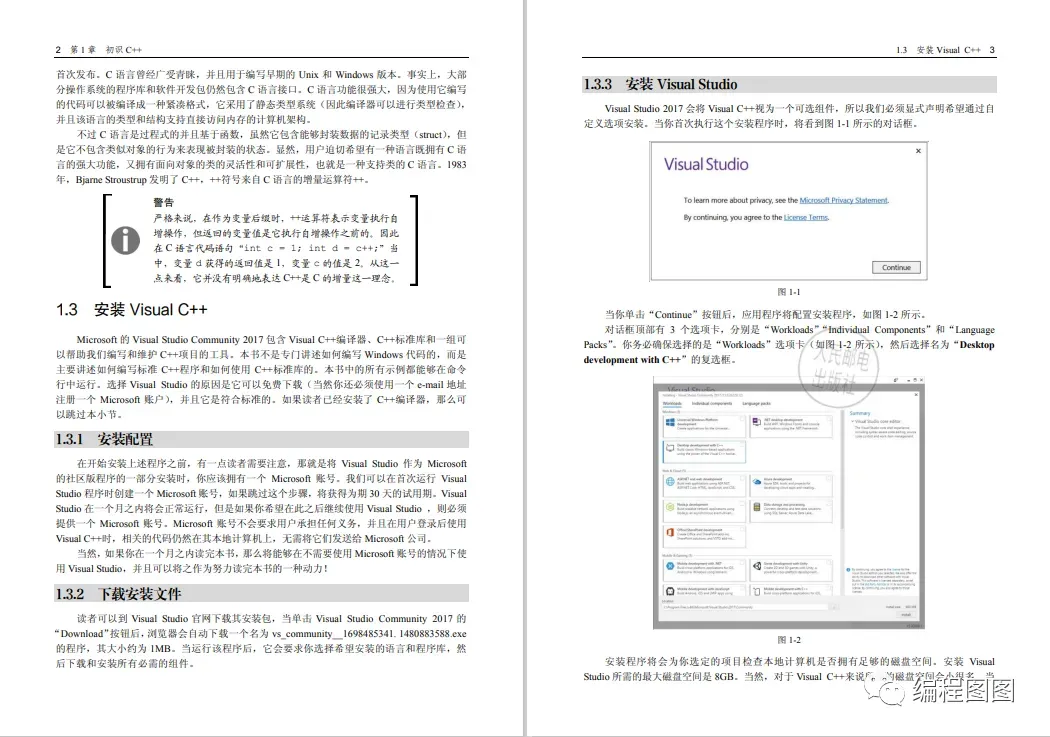
Task: Click the Node.js development icon
Action: pos(670,507)
